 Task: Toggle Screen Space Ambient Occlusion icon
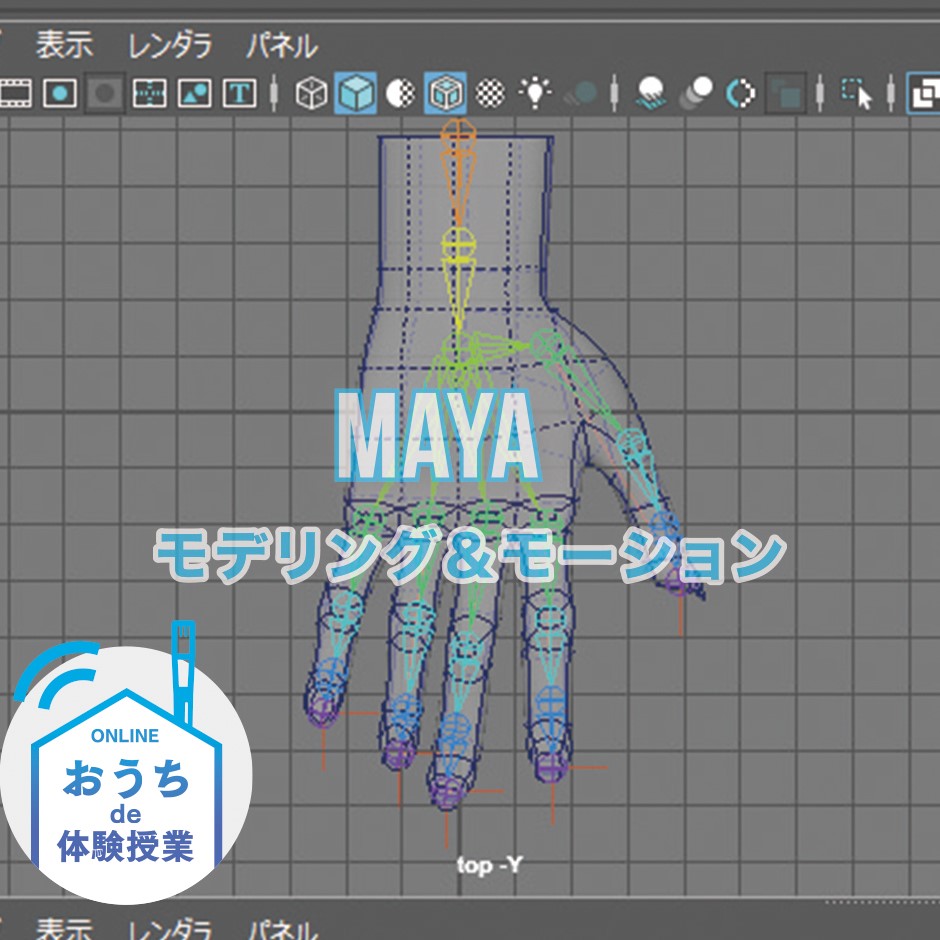coord(652,94)
